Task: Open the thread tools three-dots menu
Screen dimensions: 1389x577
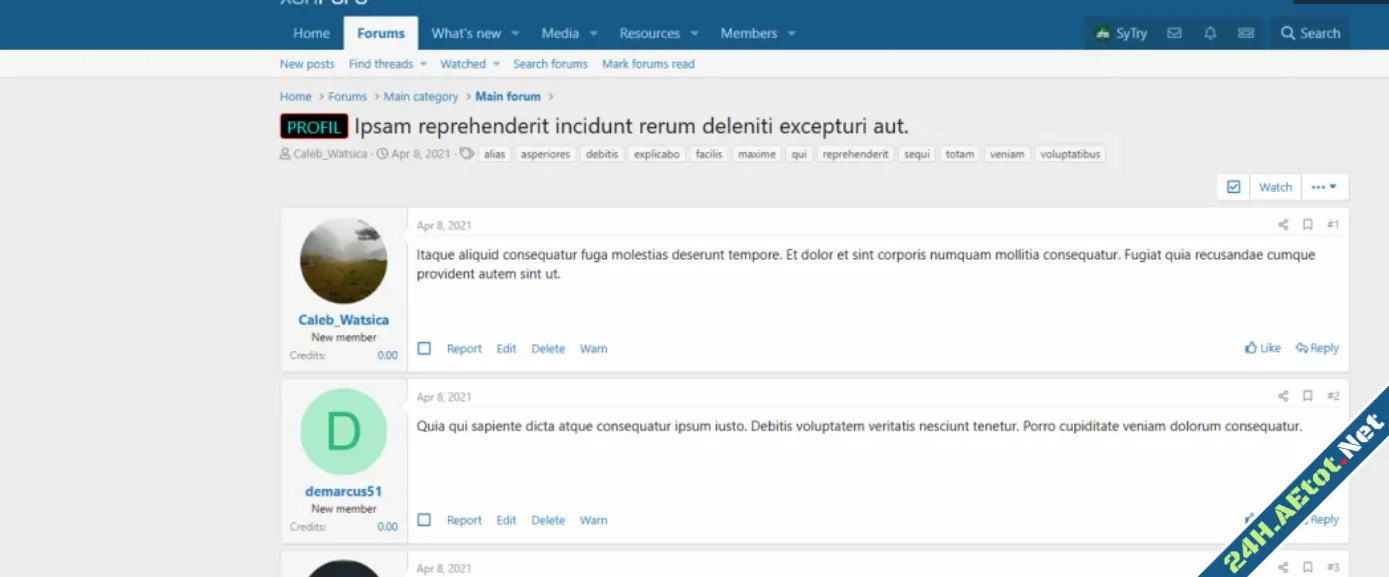Action: [1324, 187]
